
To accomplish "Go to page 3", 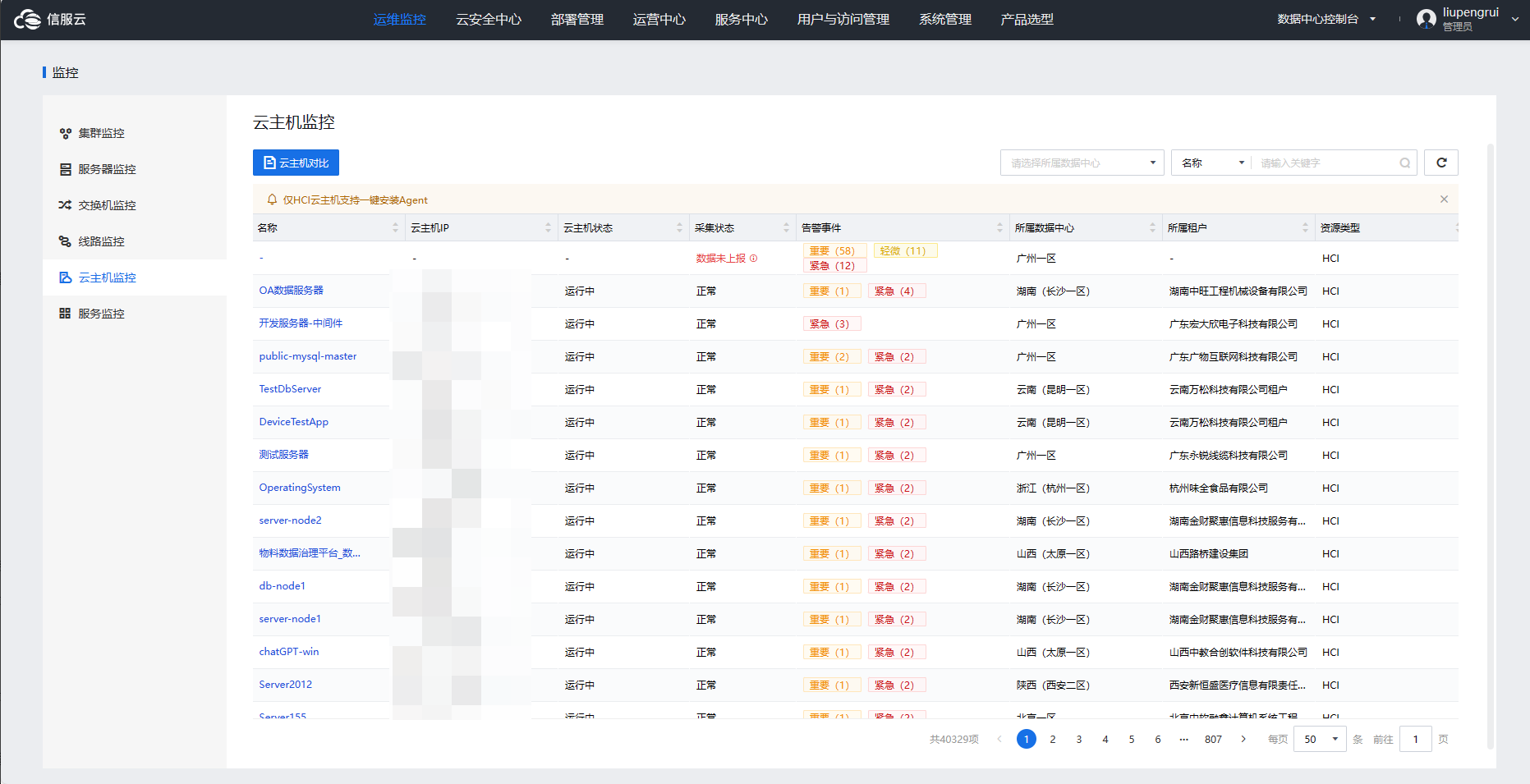I will (x=1079, y=739).
